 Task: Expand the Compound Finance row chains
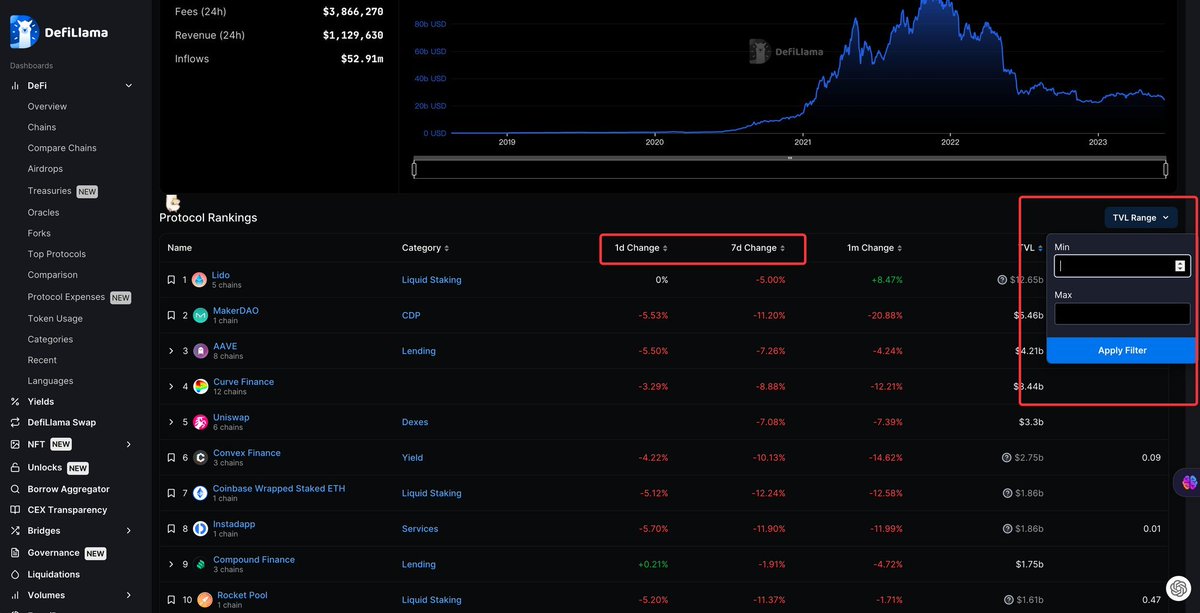(171, 564)
